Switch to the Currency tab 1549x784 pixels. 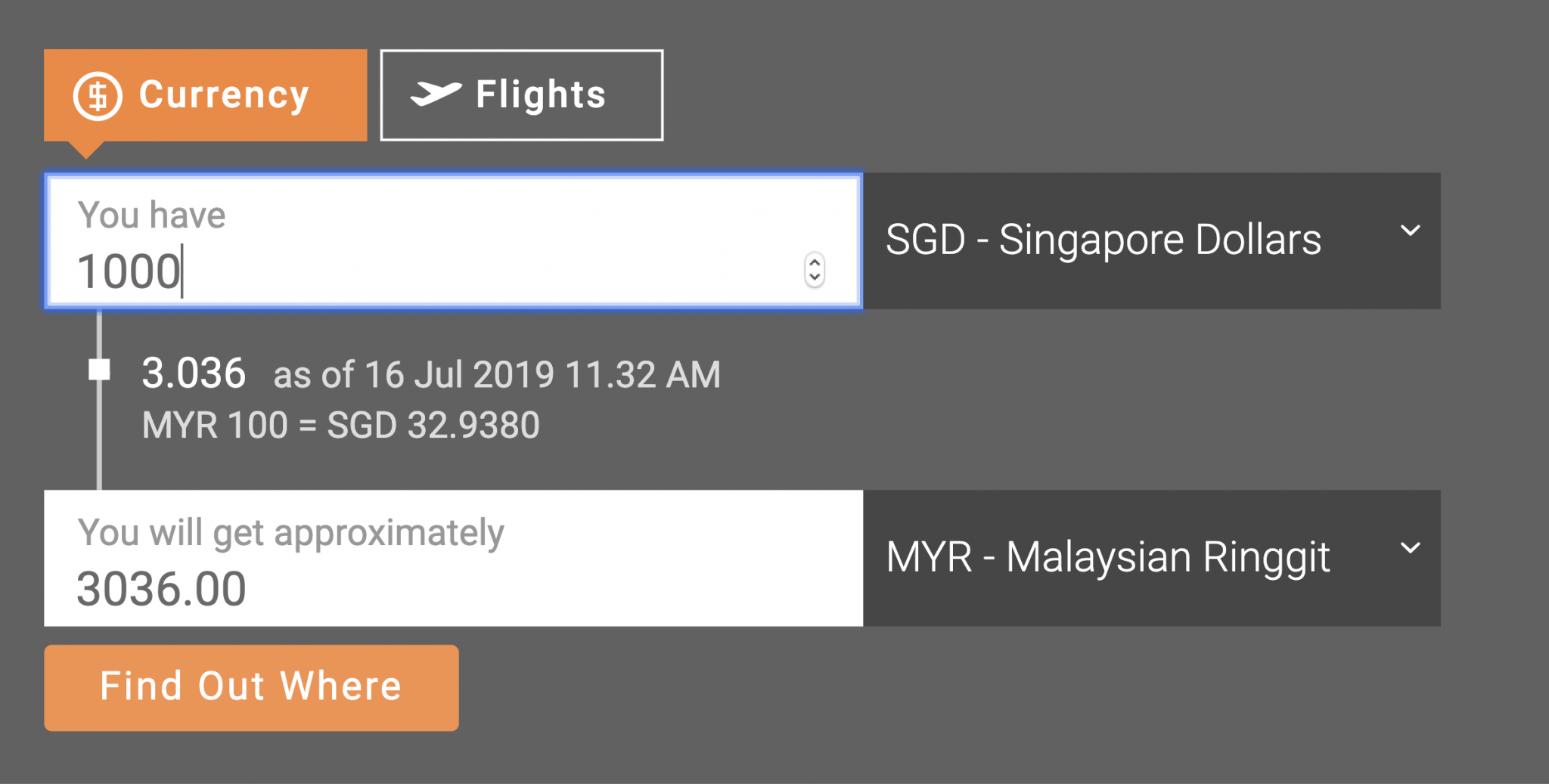point(205,95)
